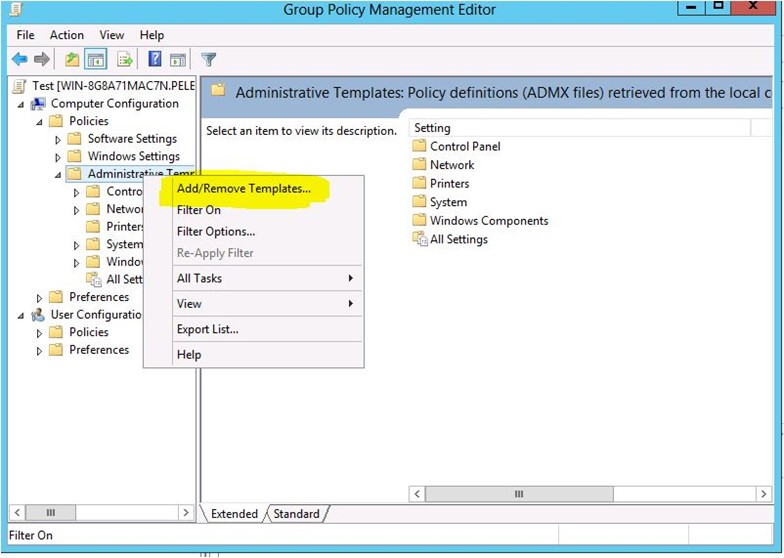Select Filter Options in context menu
Viewport: 784px width, 558px height.
tap(215, 232)
